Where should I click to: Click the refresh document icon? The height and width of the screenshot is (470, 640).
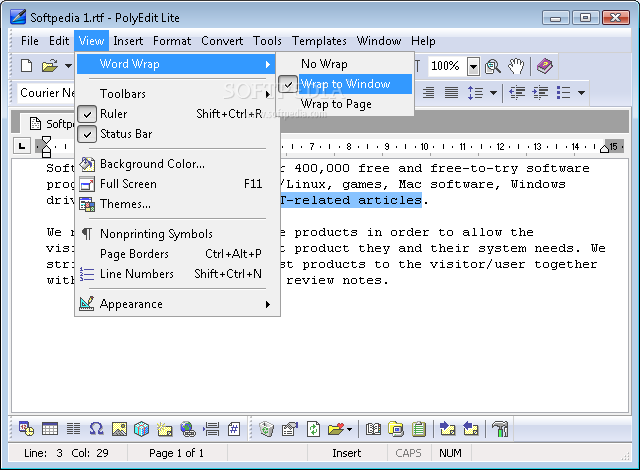(x=313, y=429)
